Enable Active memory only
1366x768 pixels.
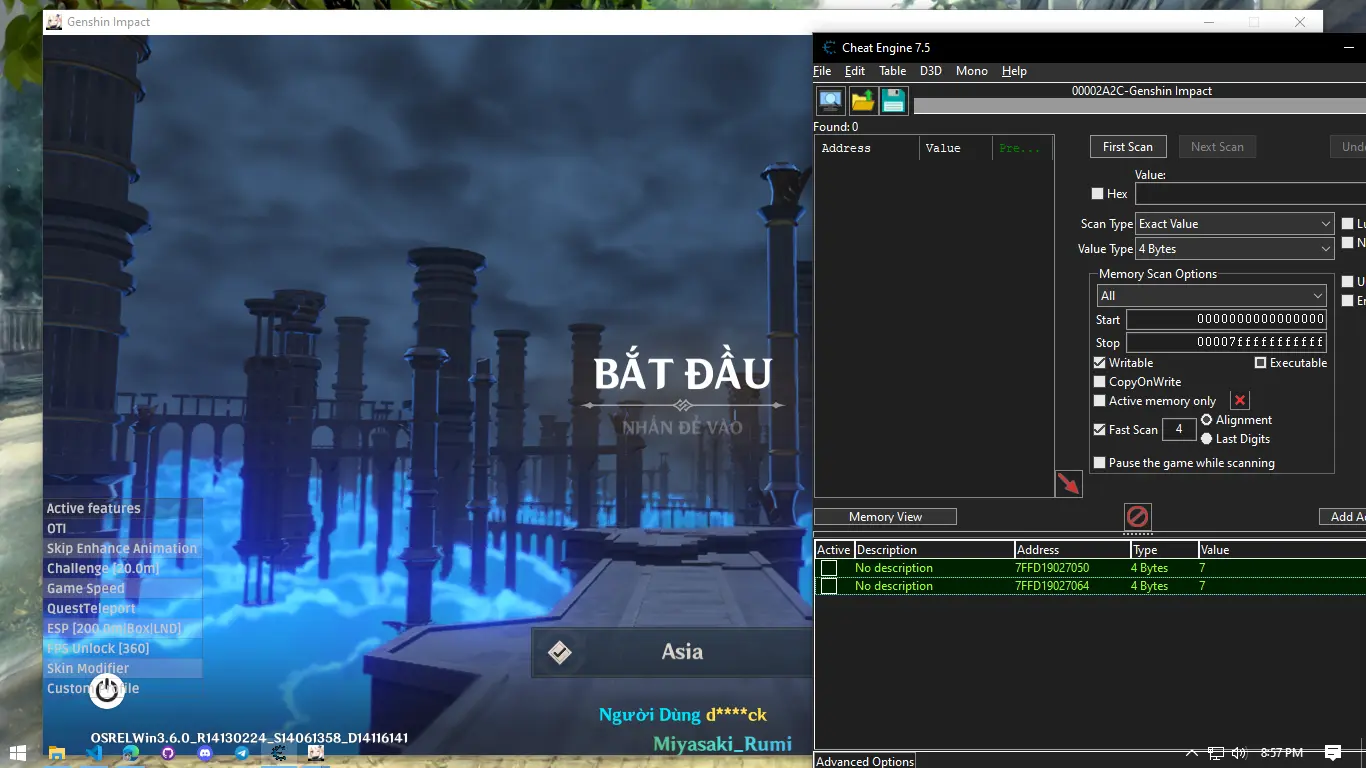click(1100, 401)
